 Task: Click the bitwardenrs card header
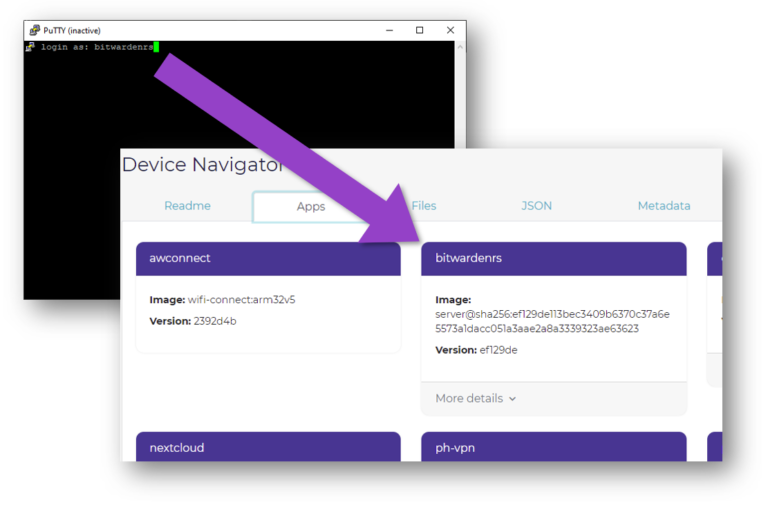click(x=554, y=258)
